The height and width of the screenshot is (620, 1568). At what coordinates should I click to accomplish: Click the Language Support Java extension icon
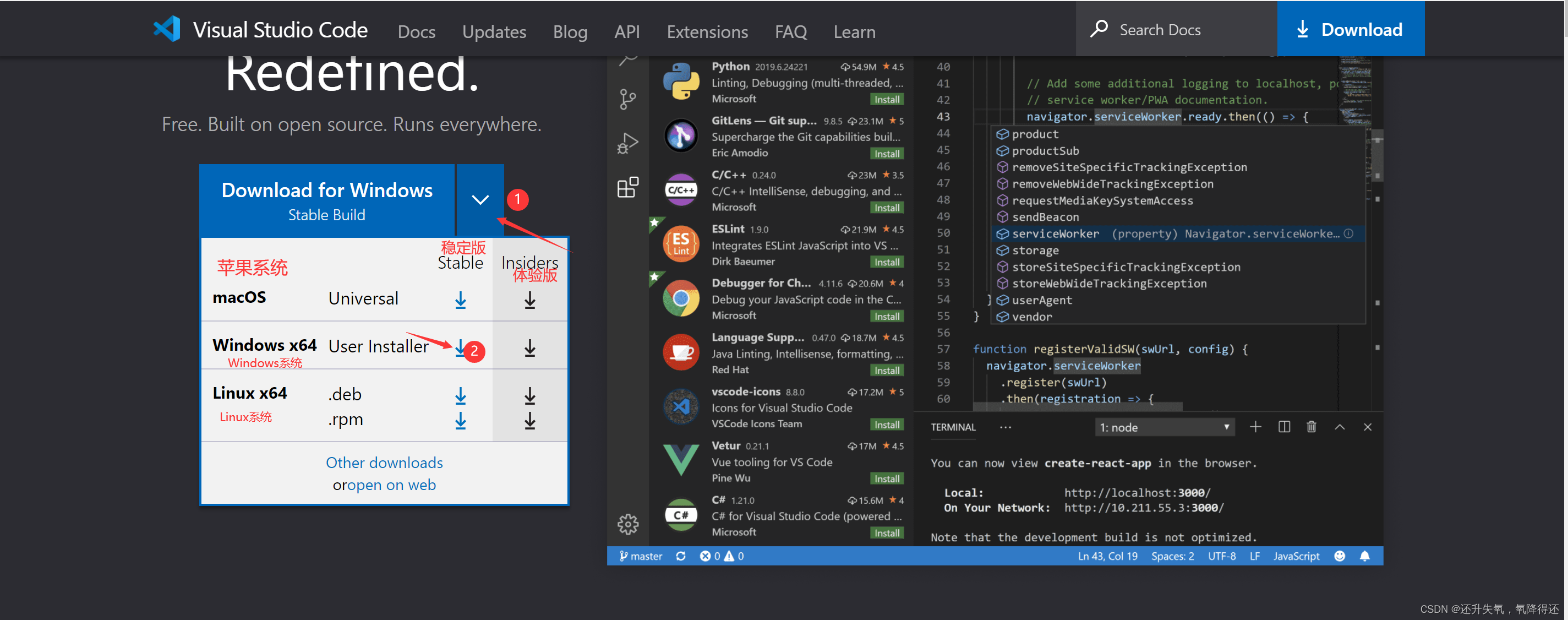(680, 352)
